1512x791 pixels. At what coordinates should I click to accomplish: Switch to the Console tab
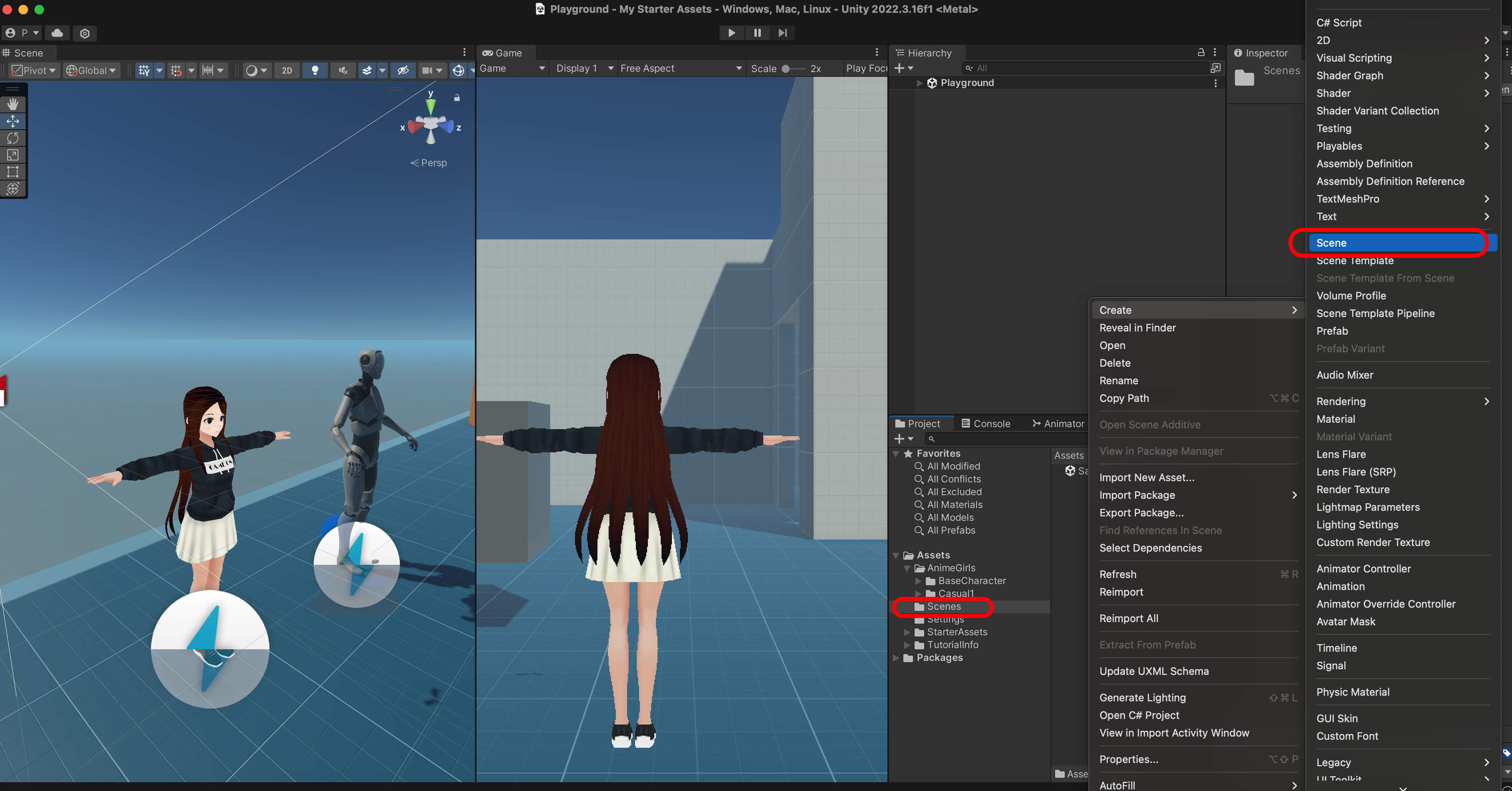(985, 424)
